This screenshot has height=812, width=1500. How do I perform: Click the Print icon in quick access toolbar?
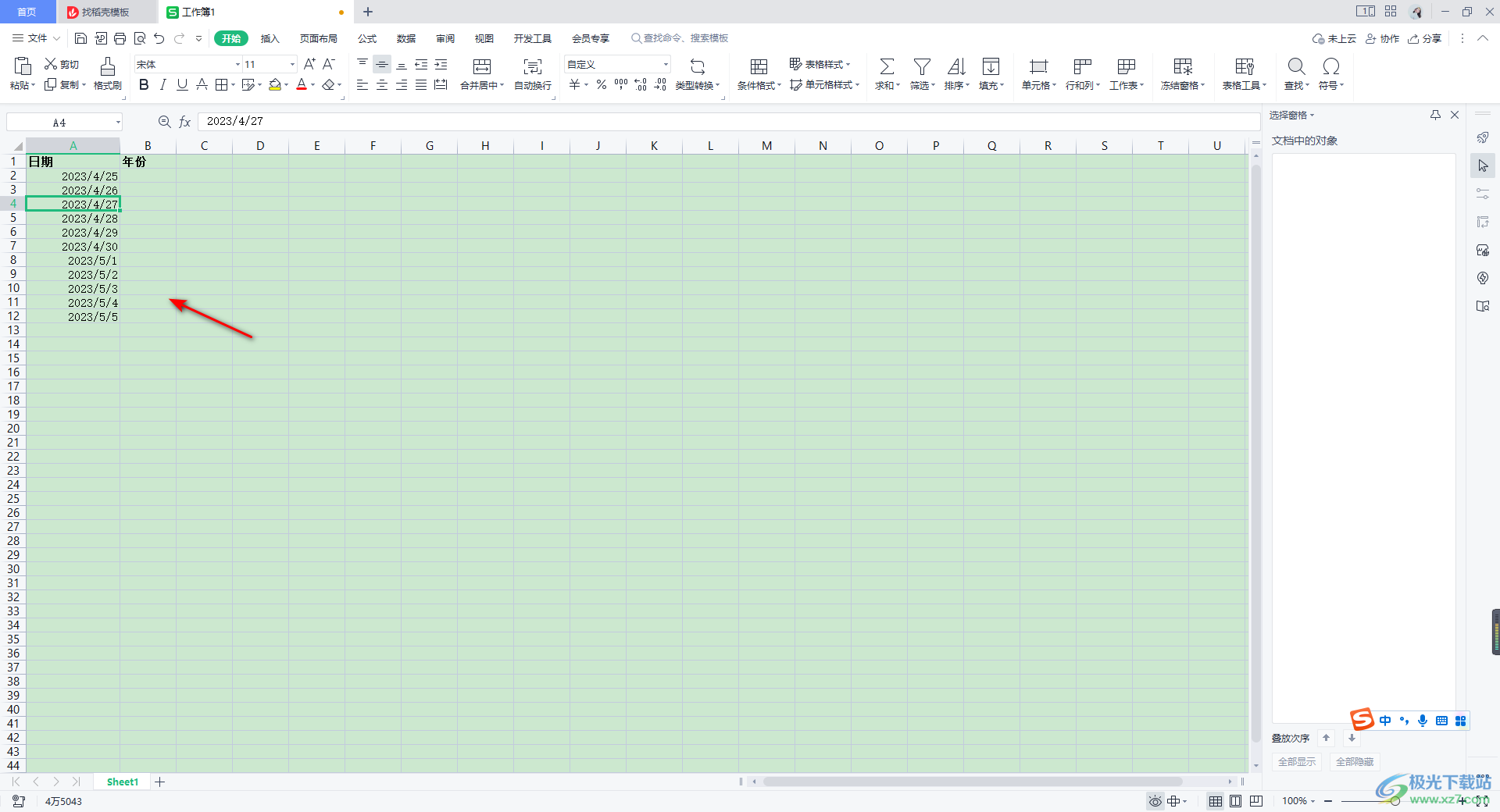click(x=120, y=38)
